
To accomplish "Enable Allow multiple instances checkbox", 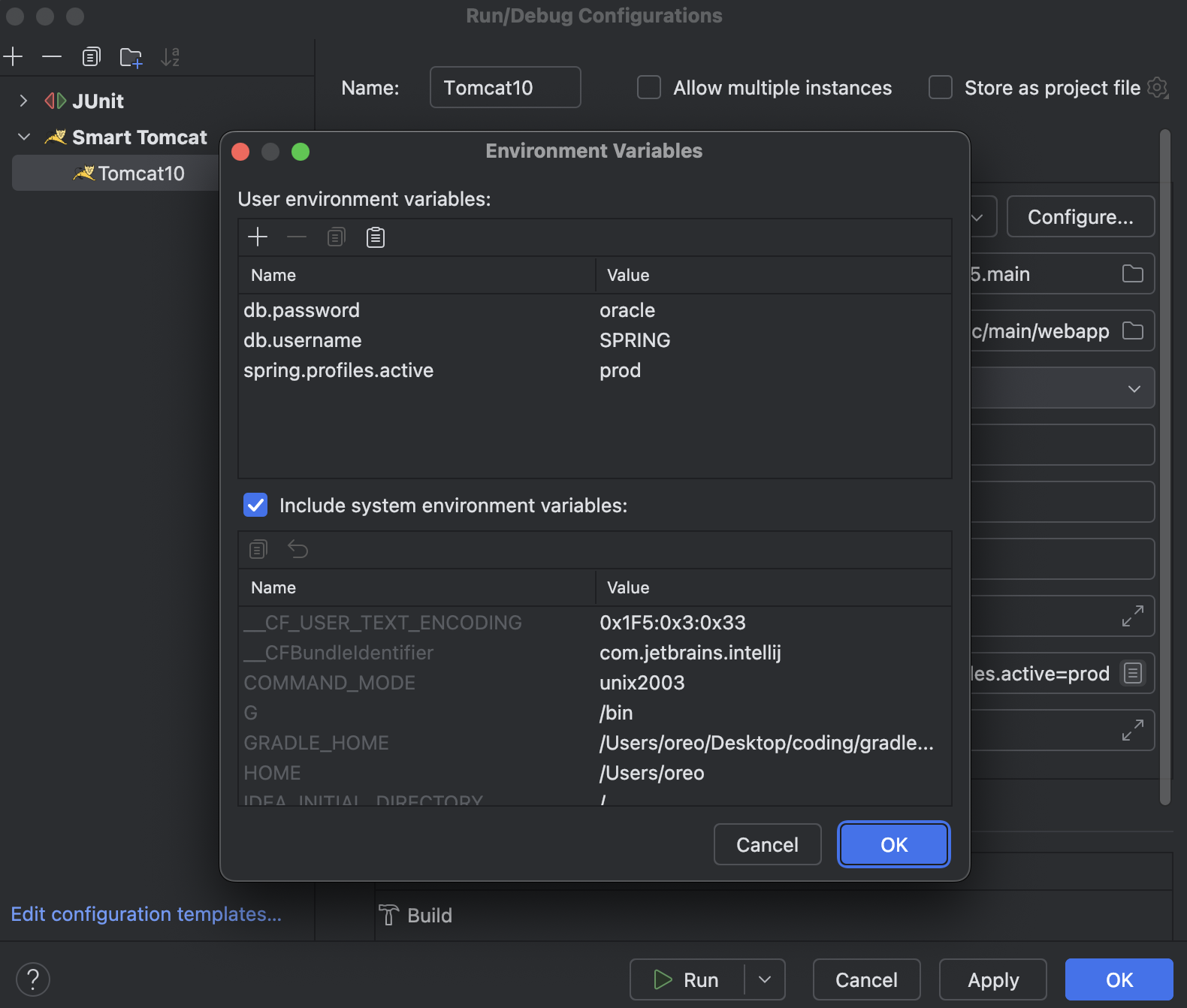I will 649,87.
